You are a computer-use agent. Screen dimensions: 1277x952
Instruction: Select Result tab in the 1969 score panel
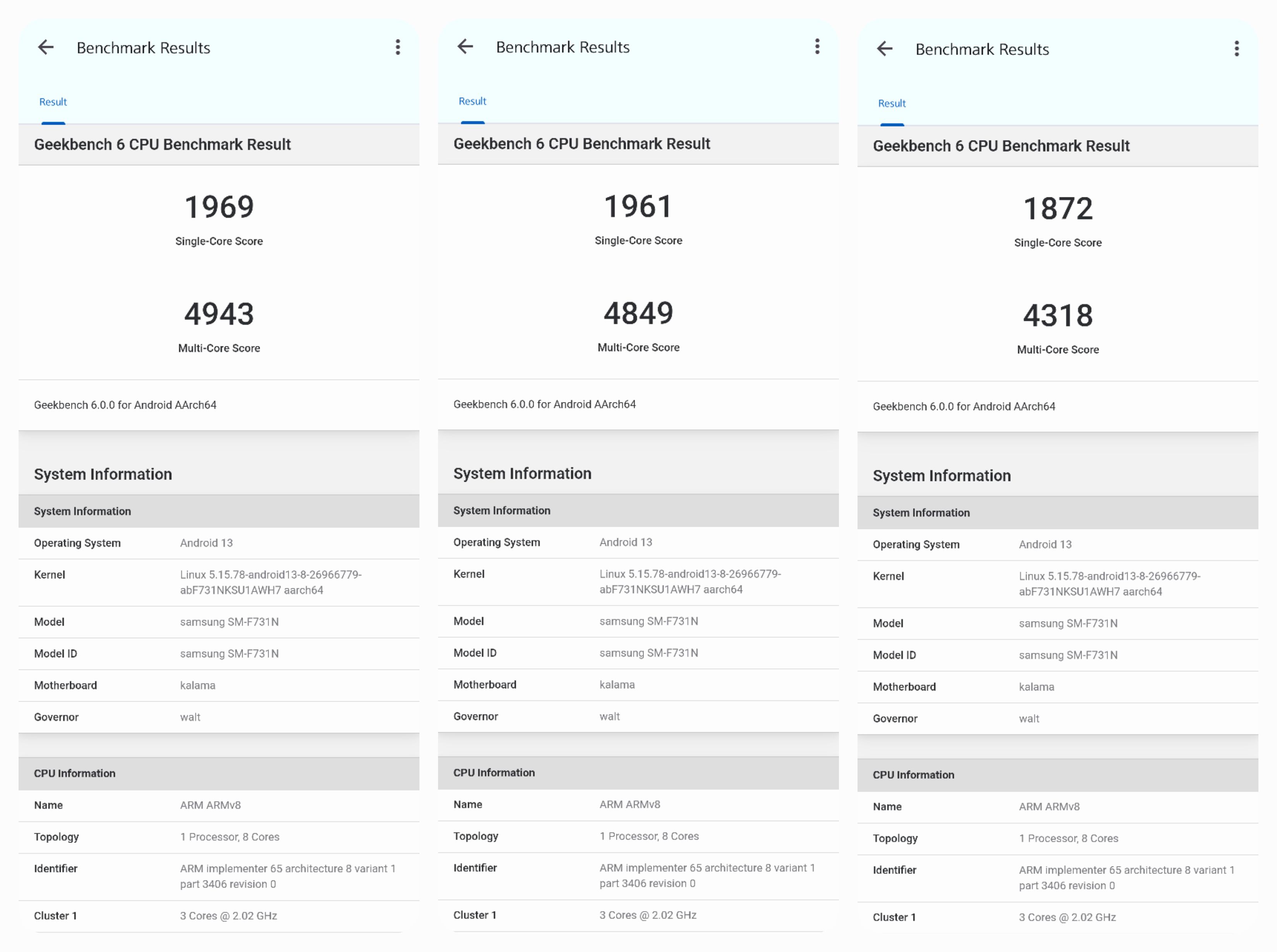(x=53, y=102)
